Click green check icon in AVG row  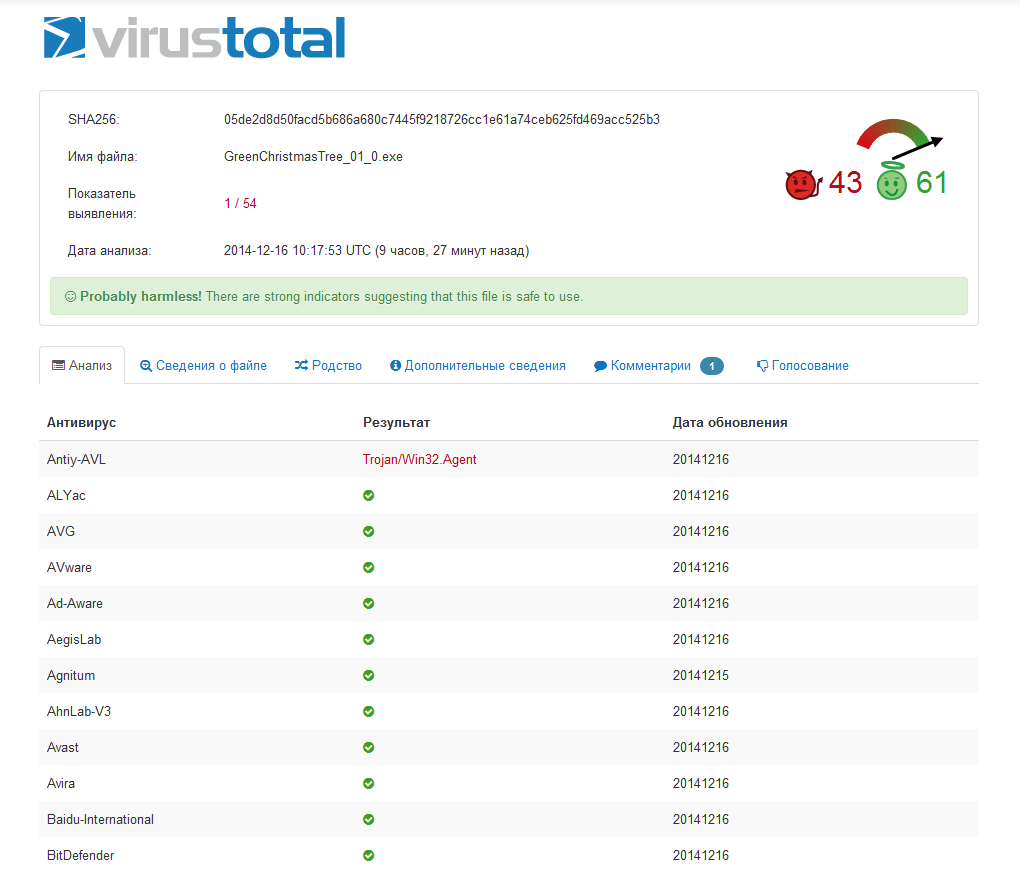point(369,532)
